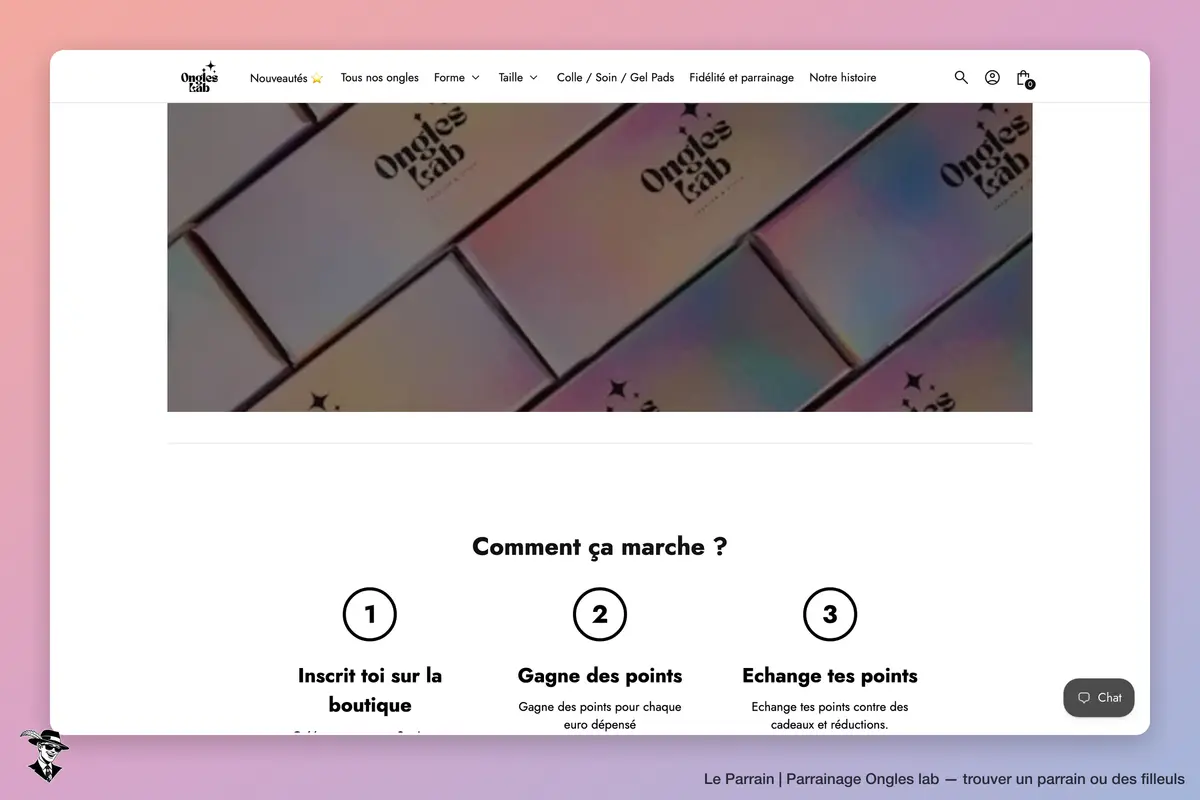Click step number 2 circle
This screenshot has width=1200, height=800.
coord(600,614)
